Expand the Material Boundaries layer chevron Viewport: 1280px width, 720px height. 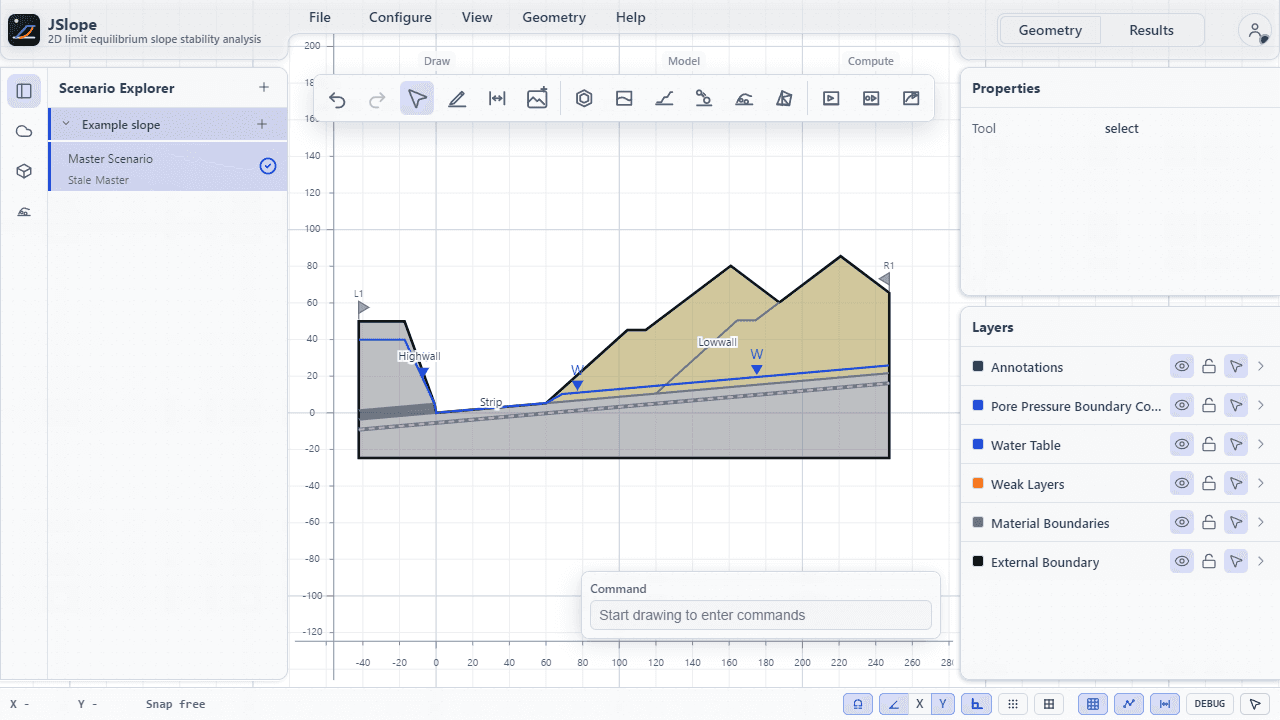1261,523
